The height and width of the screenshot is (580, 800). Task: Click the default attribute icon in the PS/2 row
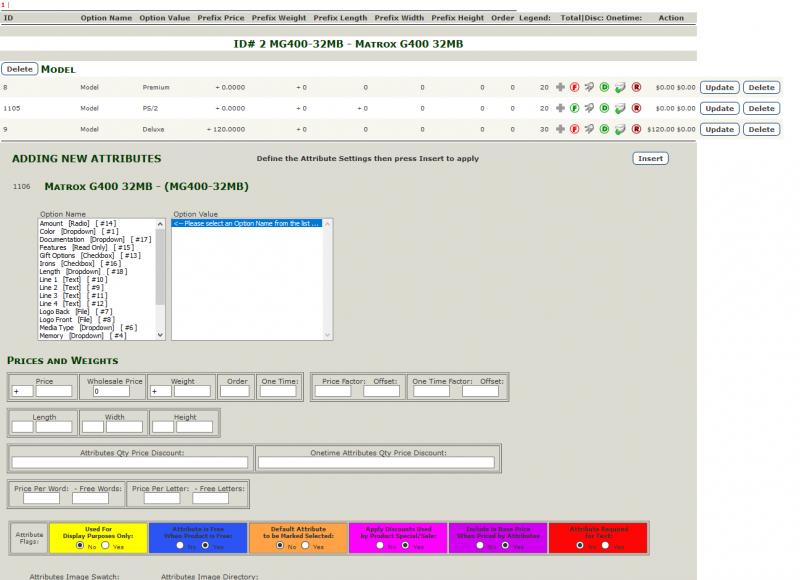pyautogui.click(x=589, y=108)
